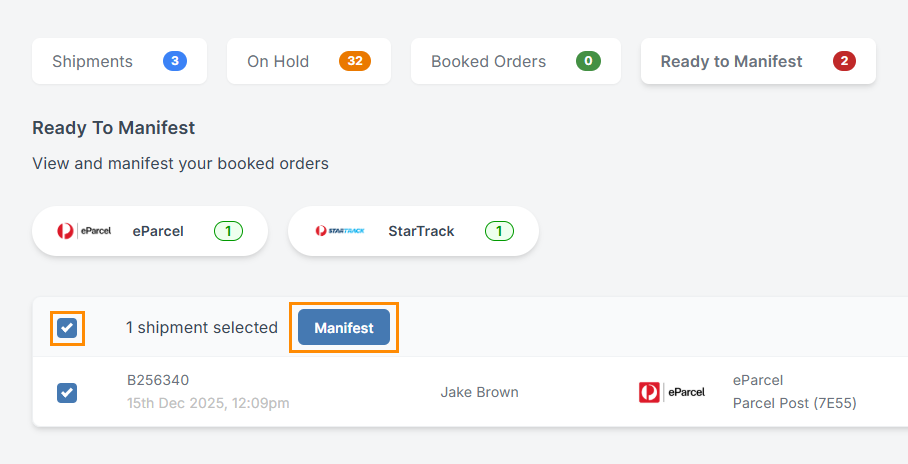The width and height of the screenshot is (908, 464).
Task: Filter by eParcel carrier
Action: click(x=158, y=231)
